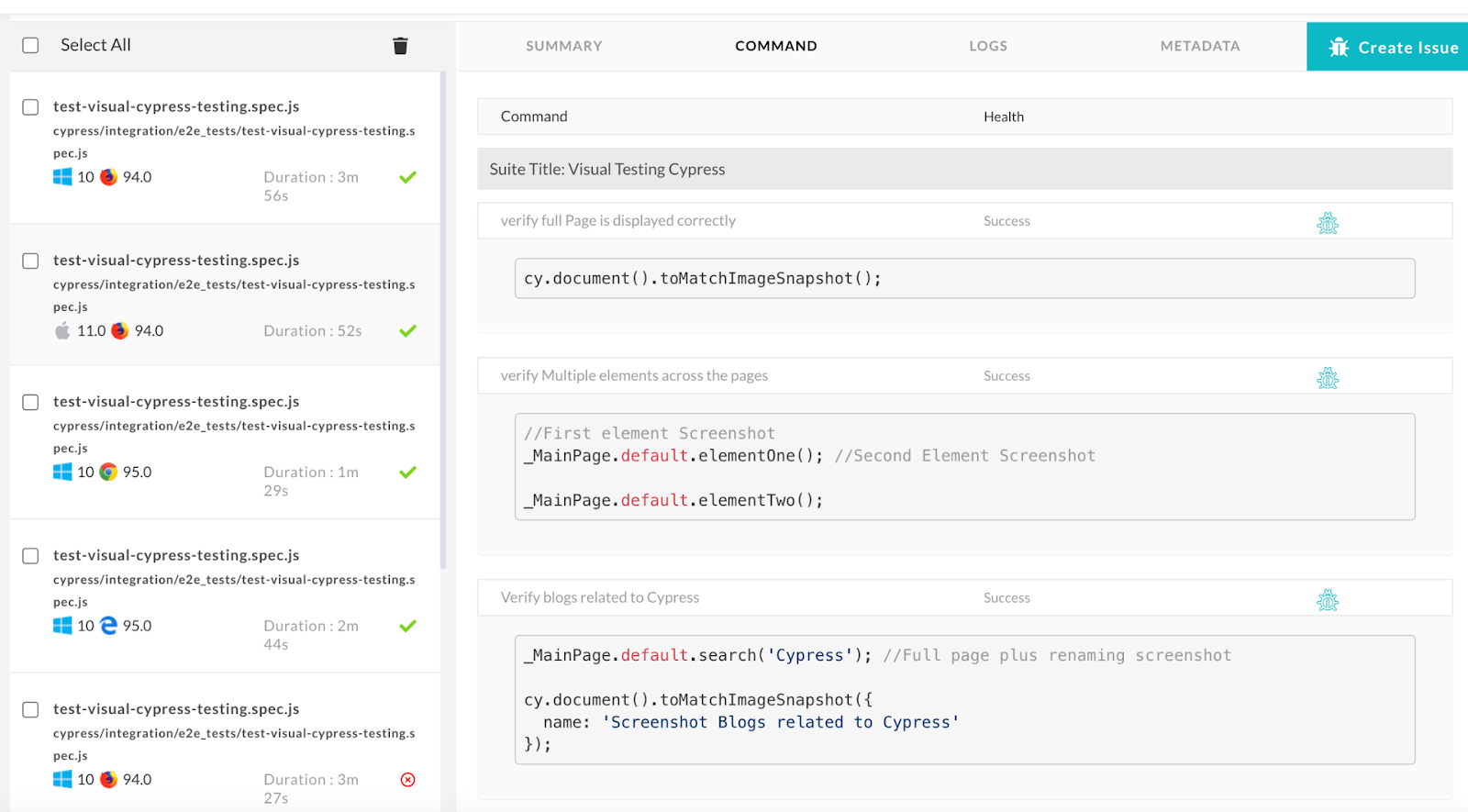Check the test with duration 3m 56s

(30, 107)
